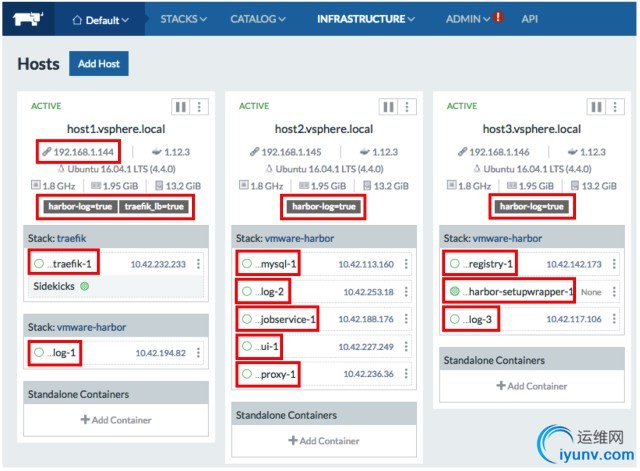Open actions menu for log-1 container

(x=198, y=353)
